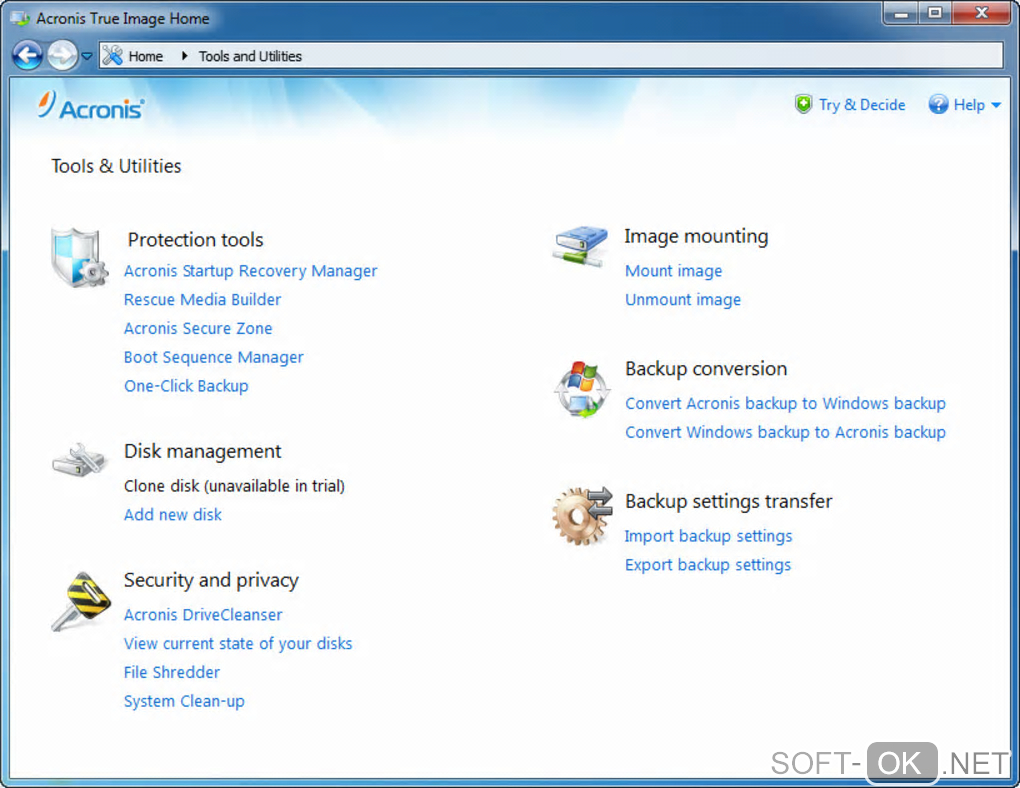View current state of your disks
Image resolution: width=1020 pixels, height=788 pixels.
(x=238, y=644)
